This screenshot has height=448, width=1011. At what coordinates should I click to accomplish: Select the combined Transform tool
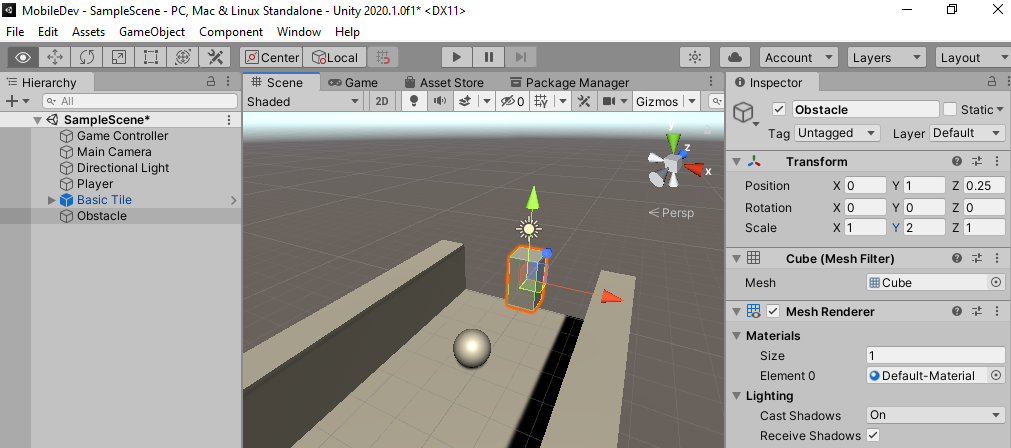pyautogui.click(x=182, y=57)
